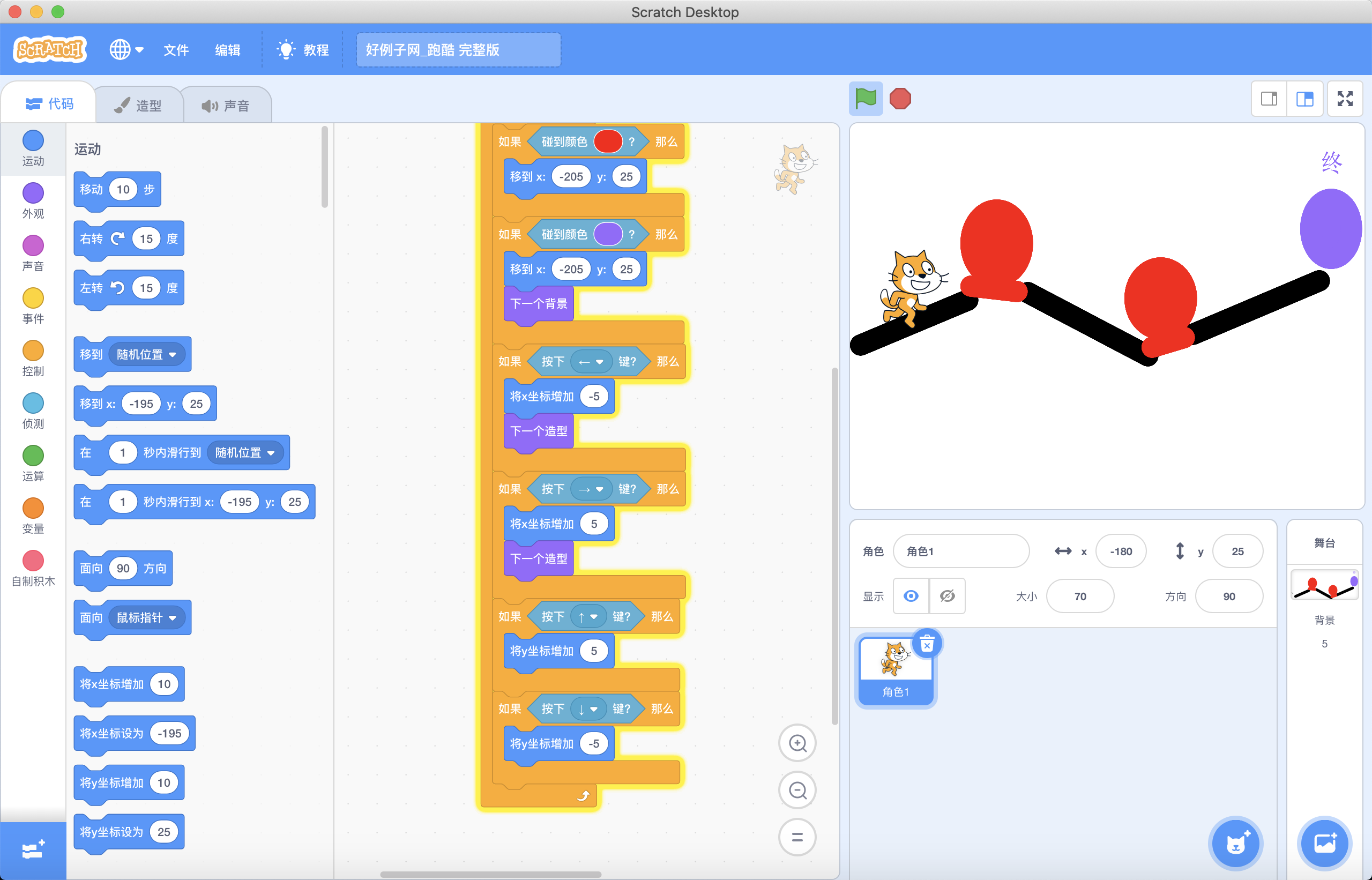Open the left arrow key dropdown
1372x880 pixels.
pyautogui.click(x=591, y=362)
